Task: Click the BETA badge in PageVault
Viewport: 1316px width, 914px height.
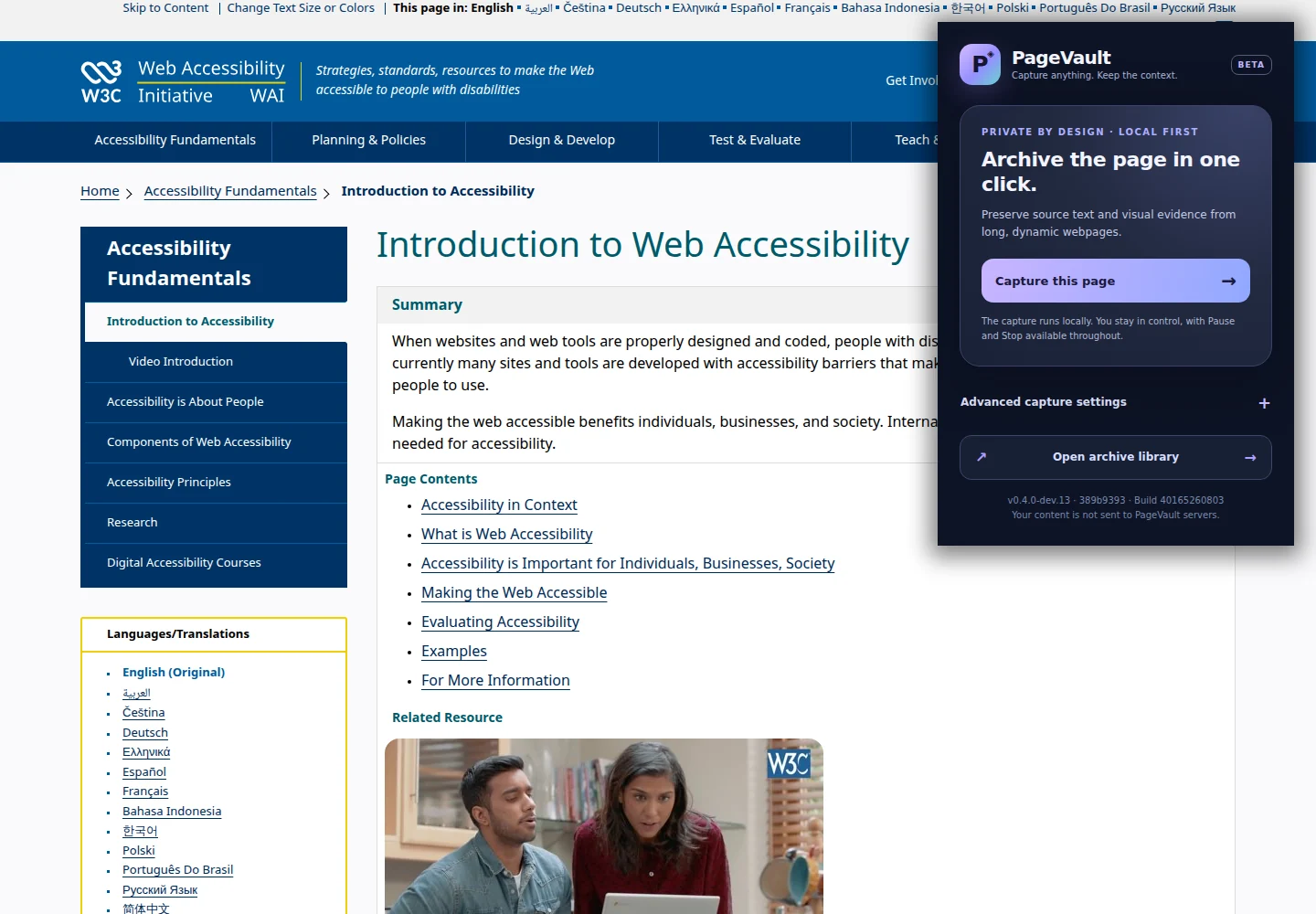Action: point(1251,65)
